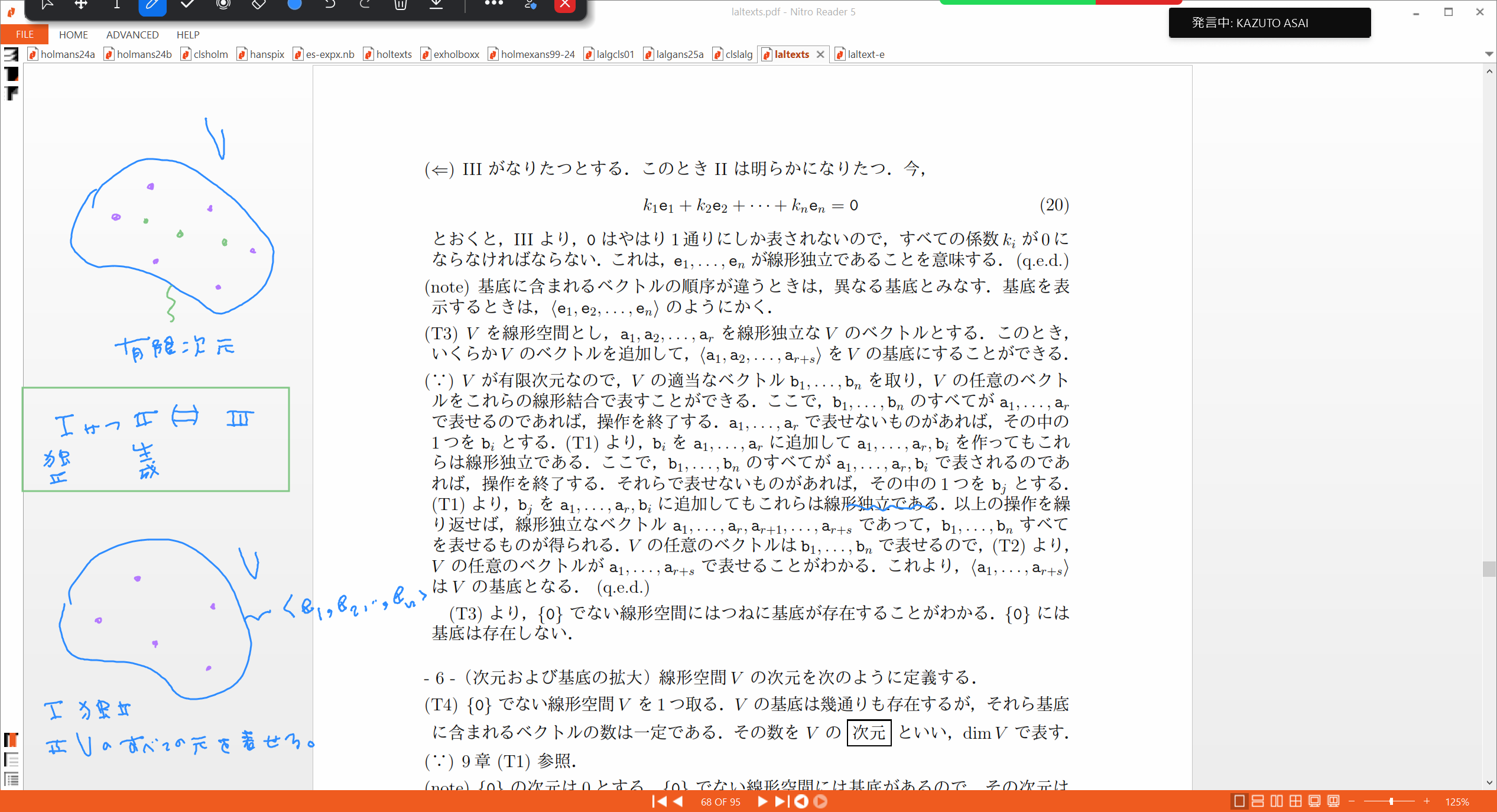Open the HOME ribbon tab
1497x812 pixels.
(73, 35)
